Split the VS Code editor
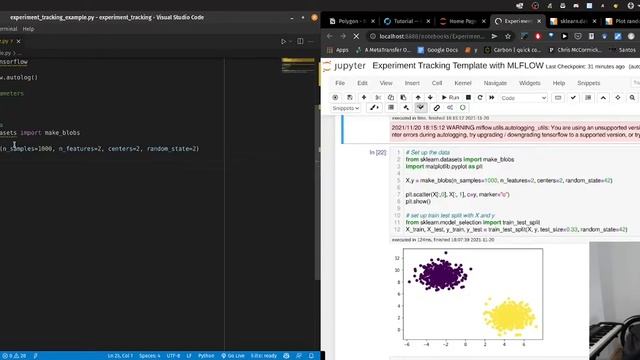The width and height of the screenshot is (640, 360). click(x=300, y=41)
